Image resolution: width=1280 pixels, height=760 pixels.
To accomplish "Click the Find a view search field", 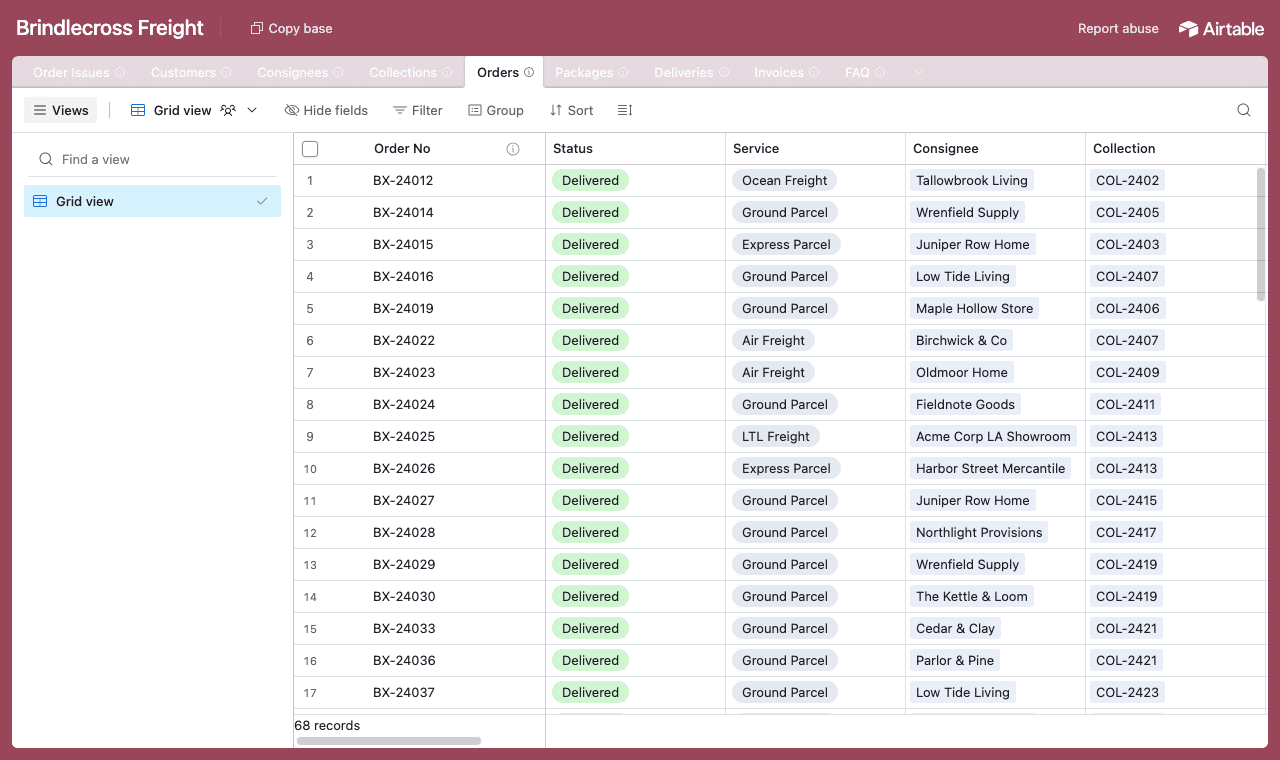I will pos(152,159).
